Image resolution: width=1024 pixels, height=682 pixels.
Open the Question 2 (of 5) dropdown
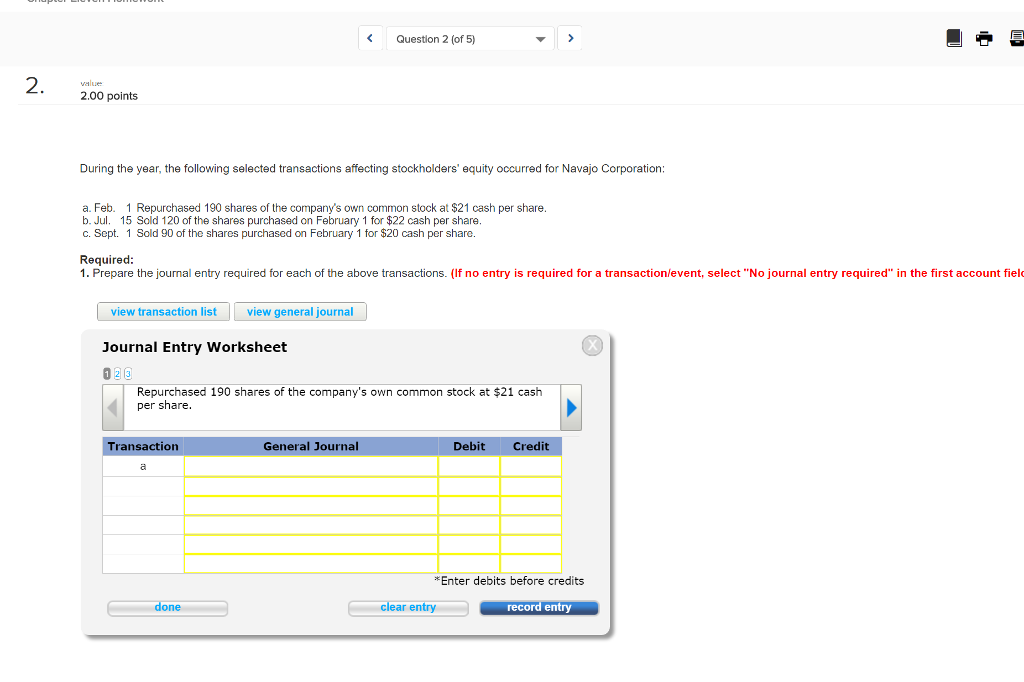470,39
